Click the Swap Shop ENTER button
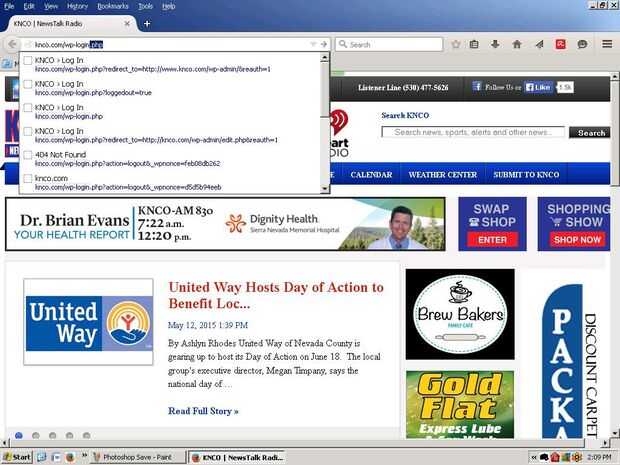This screenshot has height=465, width=620. [x=492, y=240]
